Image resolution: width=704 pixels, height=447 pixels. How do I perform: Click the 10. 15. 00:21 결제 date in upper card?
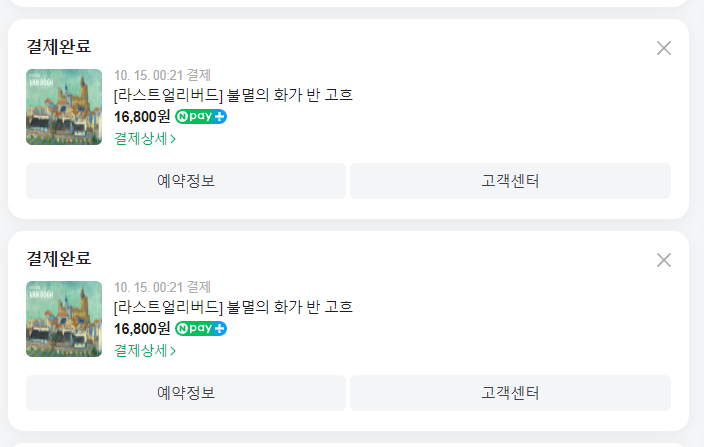click(x=162, y=75)
